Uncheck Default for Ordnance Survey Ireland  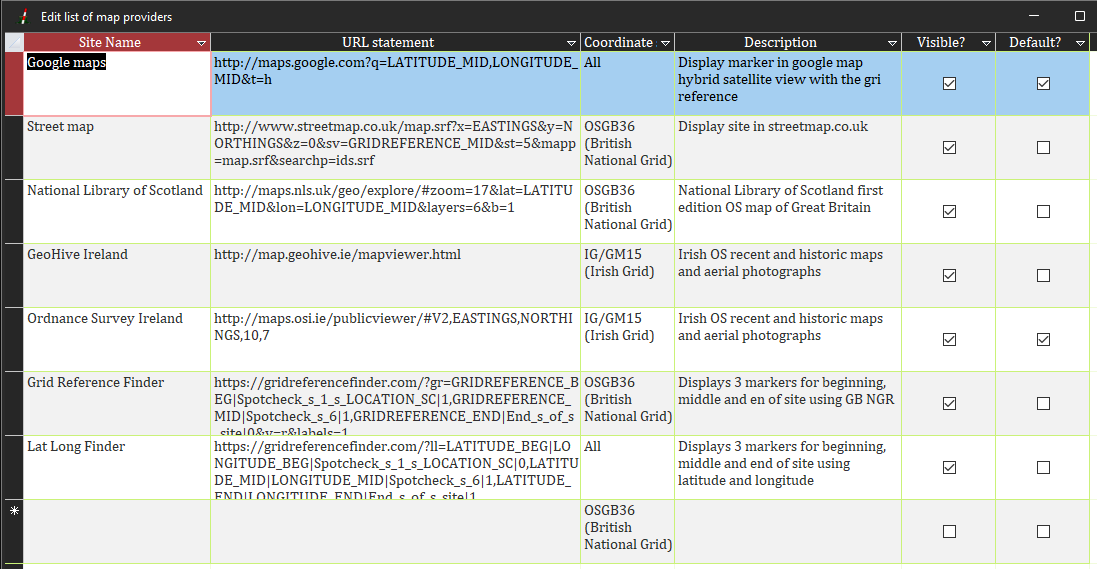pos(1043,340)
